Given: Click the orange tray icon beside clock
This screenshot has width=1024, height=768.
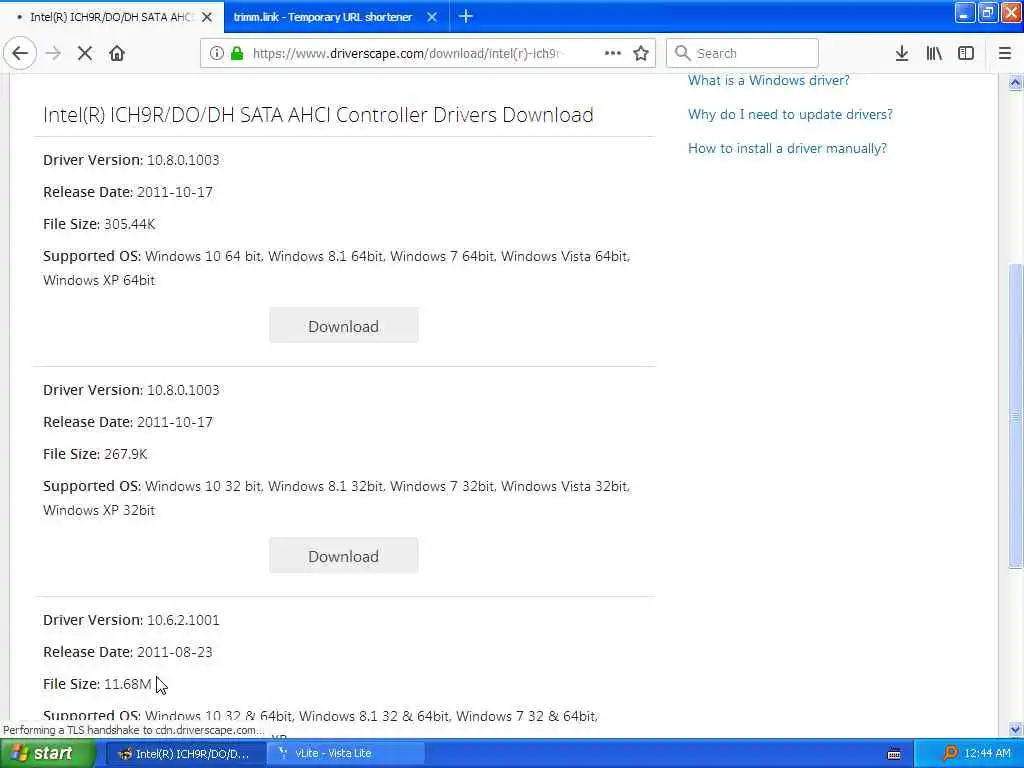Looking at the screenshot, I should coord(950,753).
